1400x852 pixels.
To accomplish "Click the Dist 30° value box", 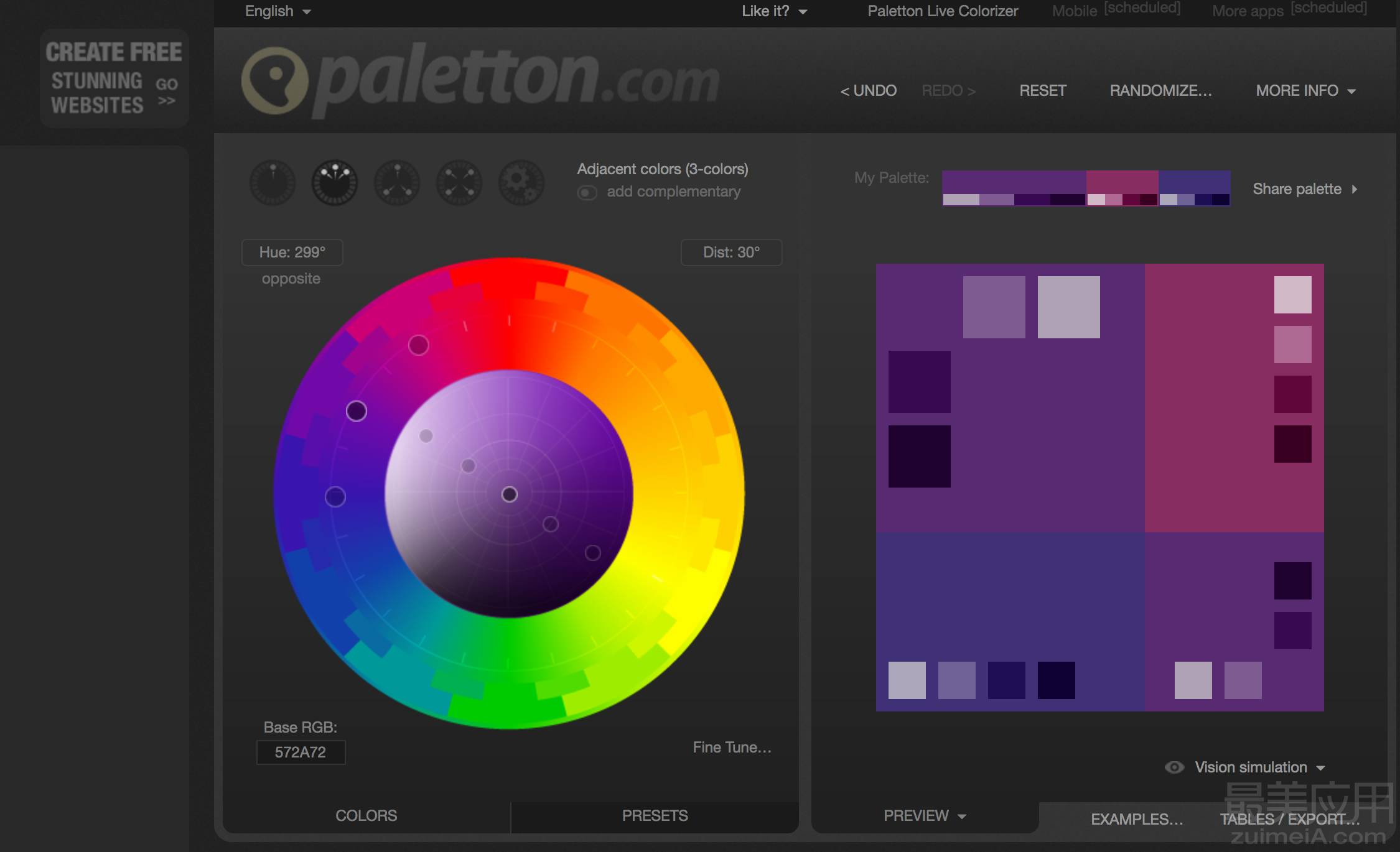I will 732,252.
